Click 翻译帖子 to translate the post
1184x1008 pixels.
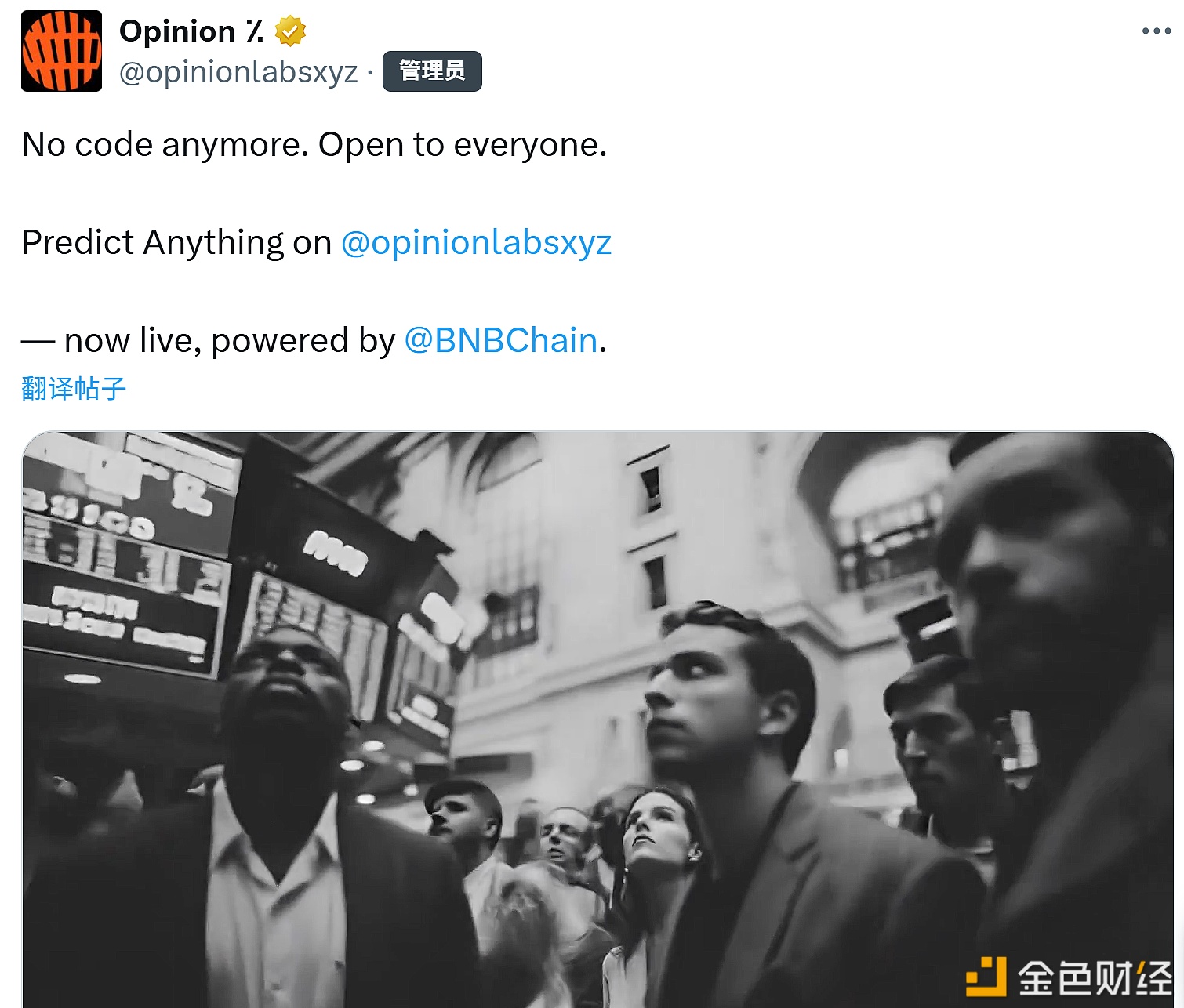click(74, 388)
